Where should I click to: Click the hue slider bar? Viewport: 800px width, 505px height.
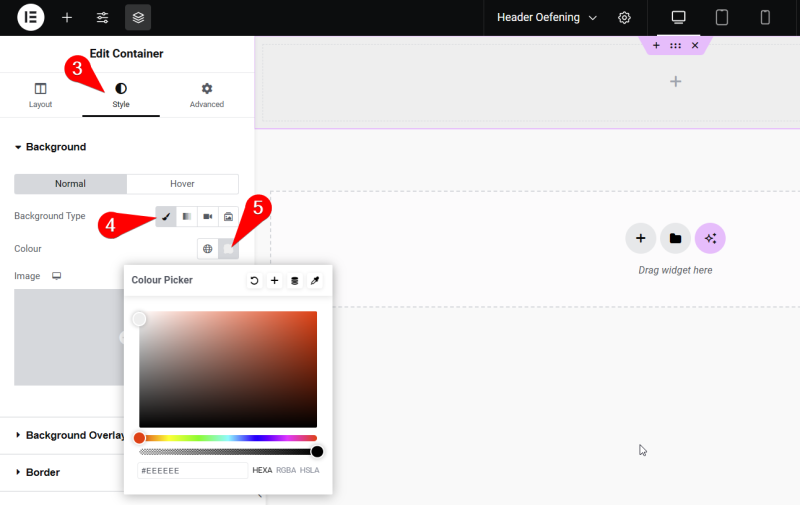[228, 438]
